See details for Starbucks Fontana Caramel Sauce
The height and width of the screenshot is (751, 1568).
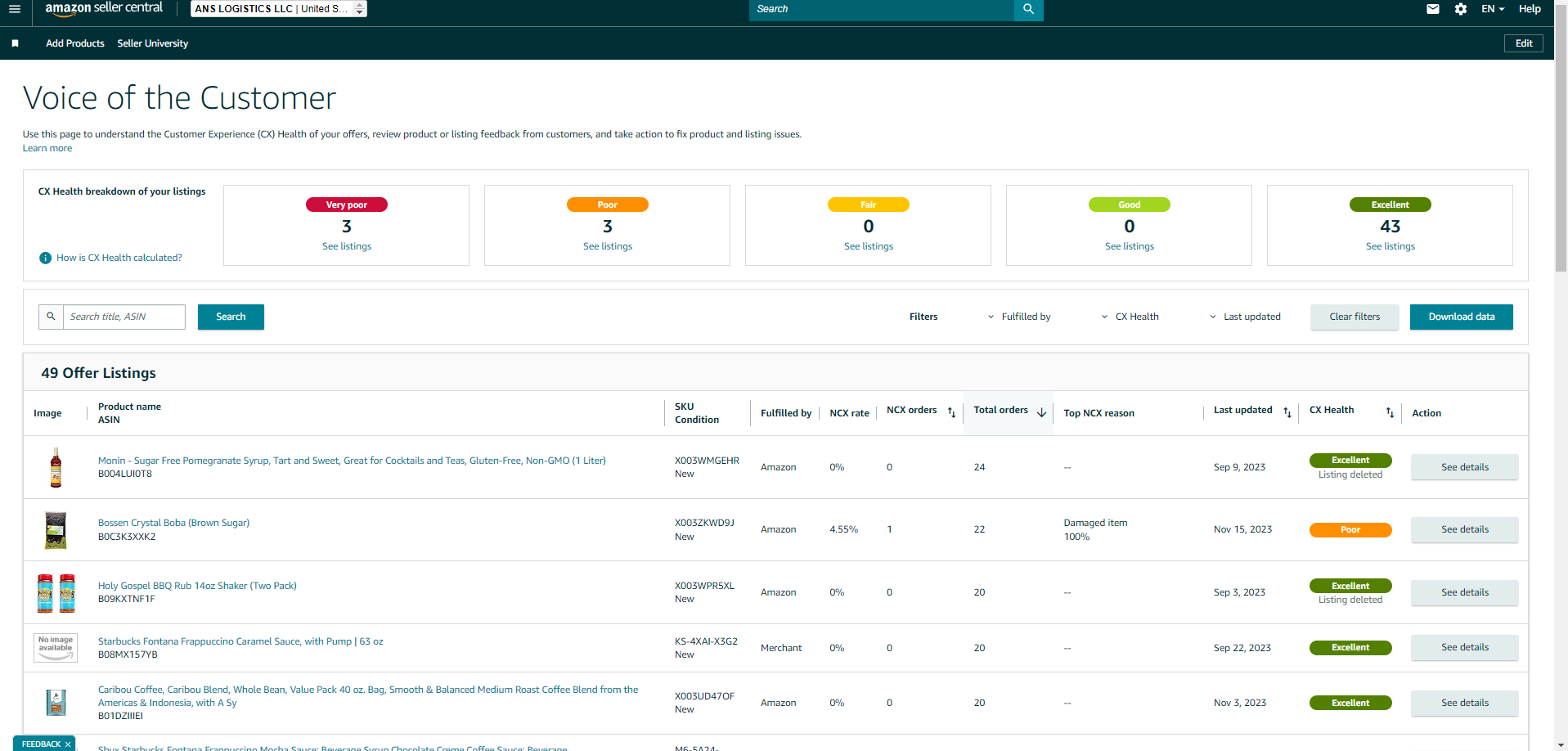[1464, 647]
